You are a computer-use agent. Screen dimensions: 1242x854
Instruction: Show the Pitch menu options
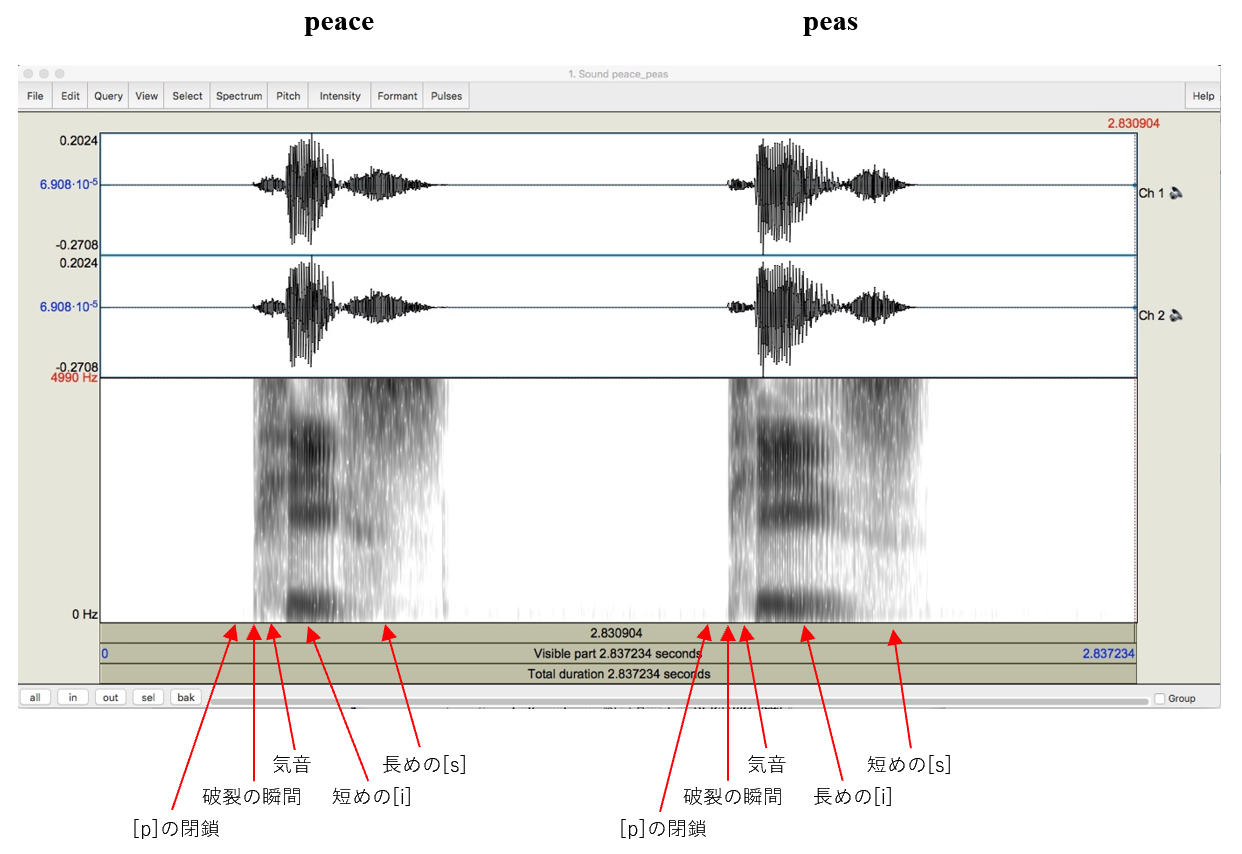point(288,96)
